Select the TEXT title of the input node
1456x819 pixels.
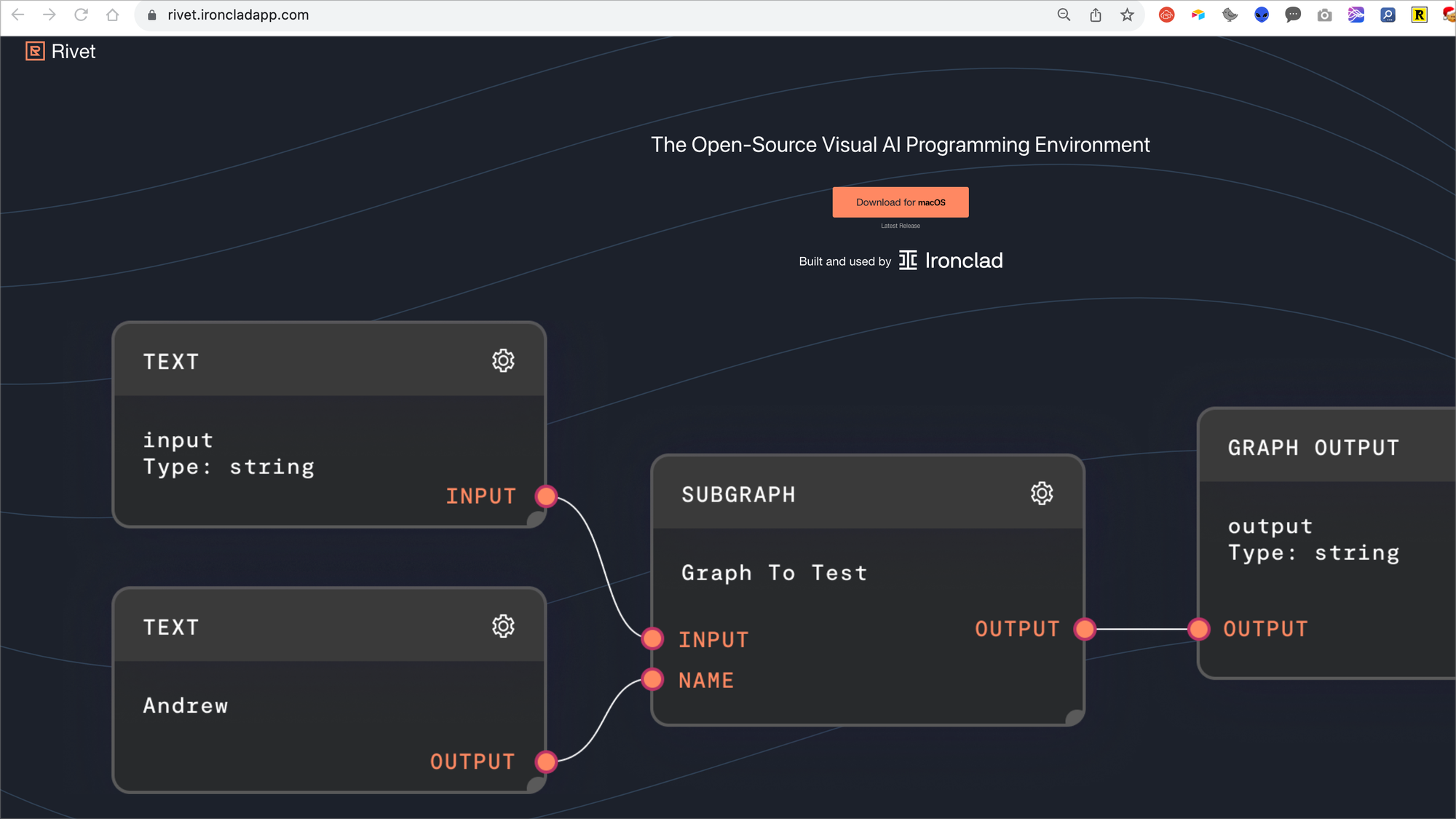(x=171, y=362)
